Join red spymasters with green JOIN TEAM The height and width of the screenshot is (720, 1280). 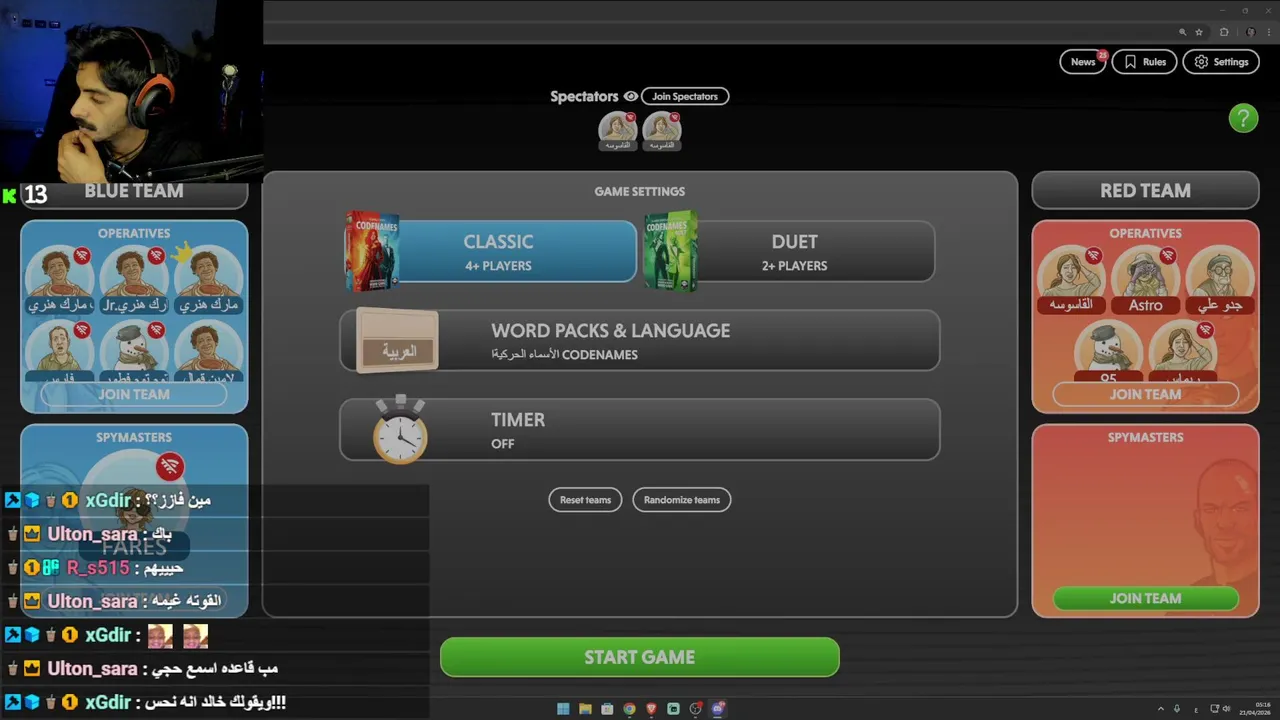[x=1145, y=598]
